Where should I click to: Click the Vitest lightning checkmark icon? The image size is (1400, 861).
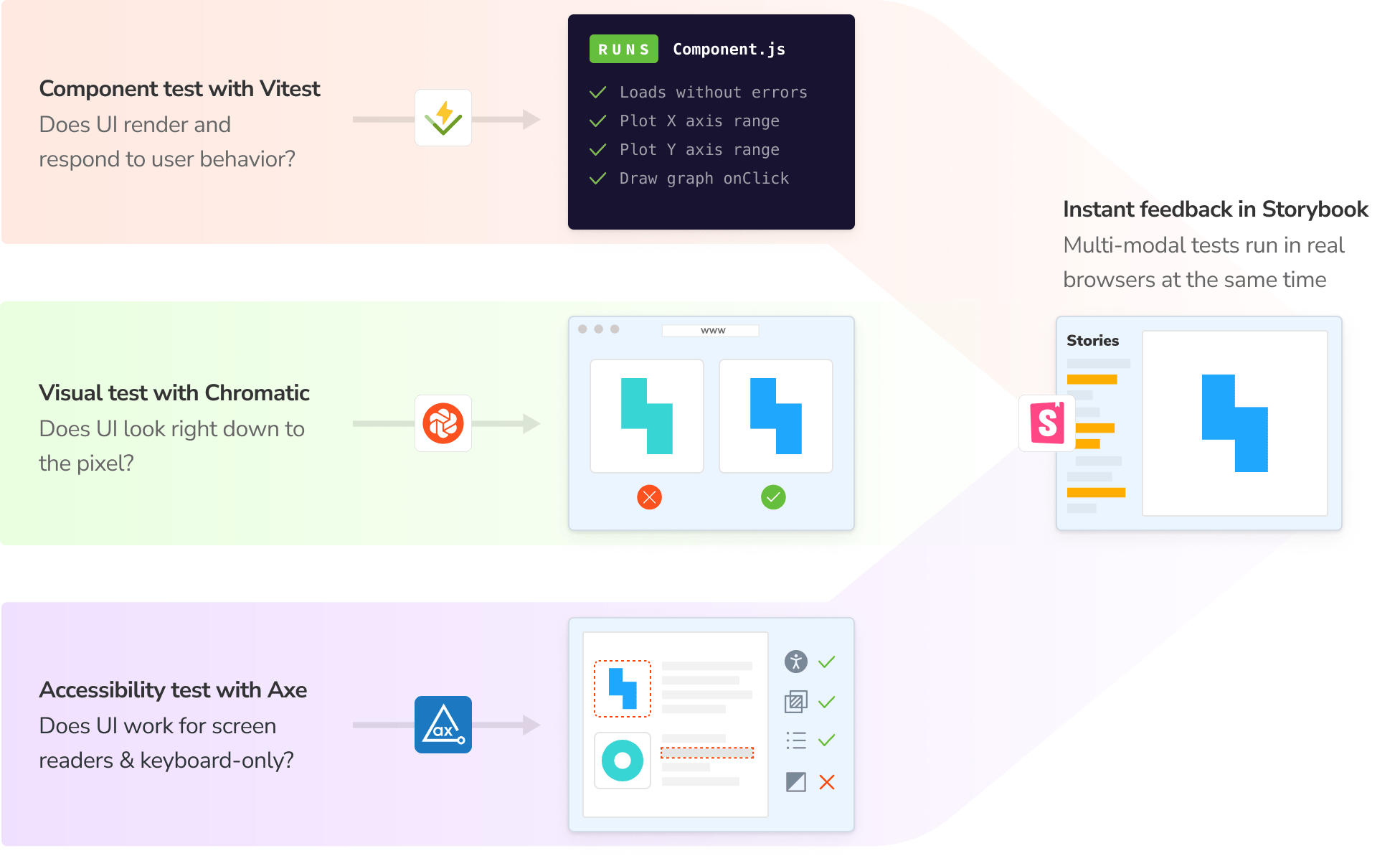(443, 118)
